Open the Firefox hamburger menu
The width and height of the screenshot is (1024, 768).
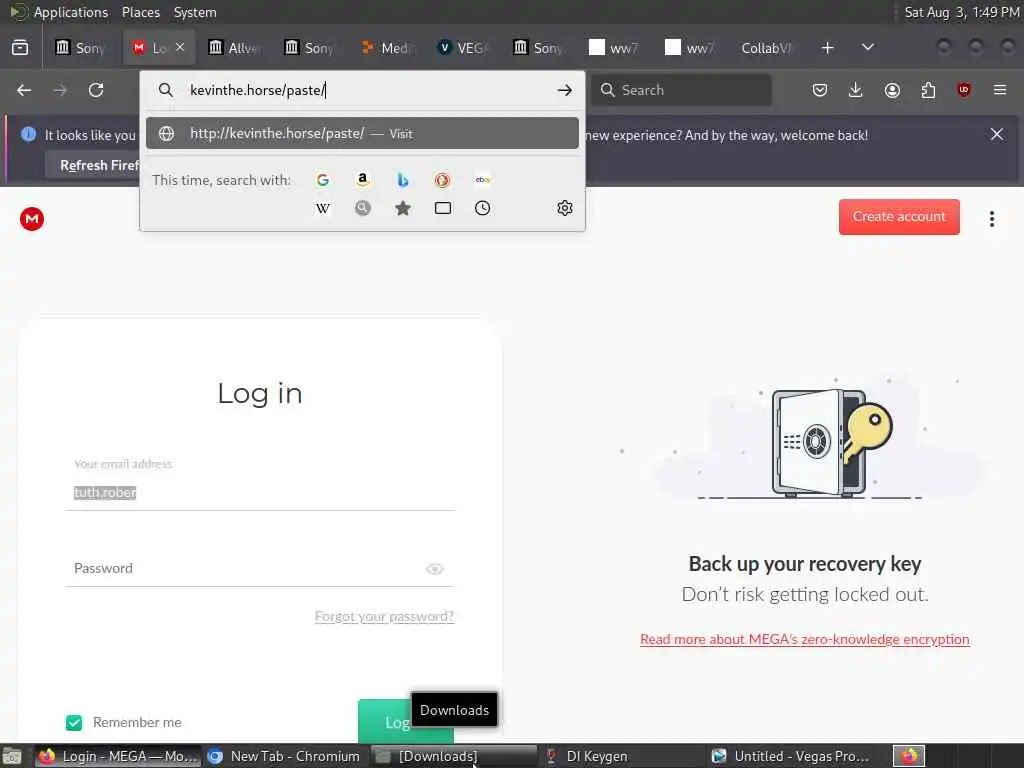coord(1000,90)
